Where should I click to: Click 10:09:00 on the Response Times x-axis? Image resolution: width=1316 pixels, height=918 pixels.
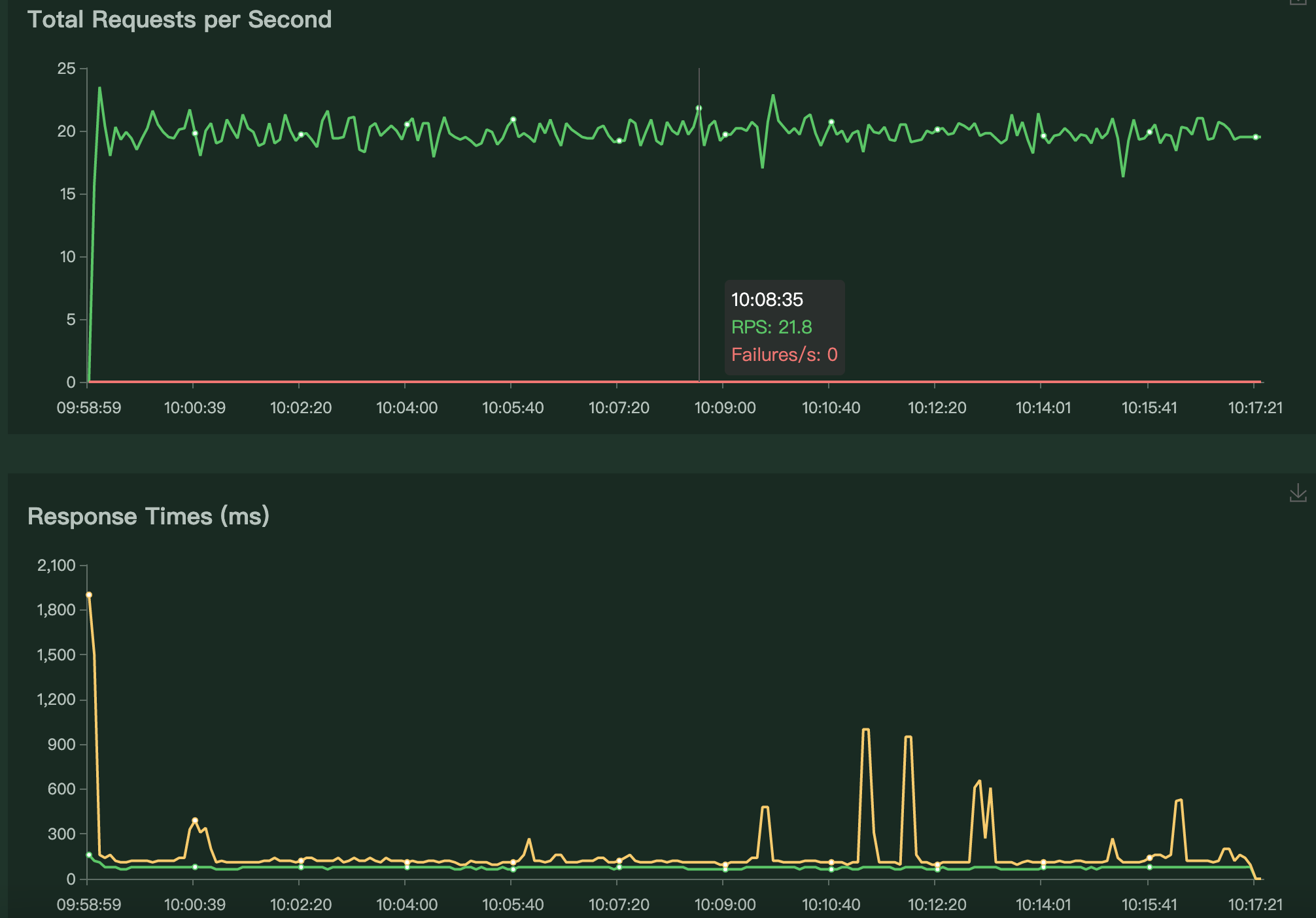725,905
